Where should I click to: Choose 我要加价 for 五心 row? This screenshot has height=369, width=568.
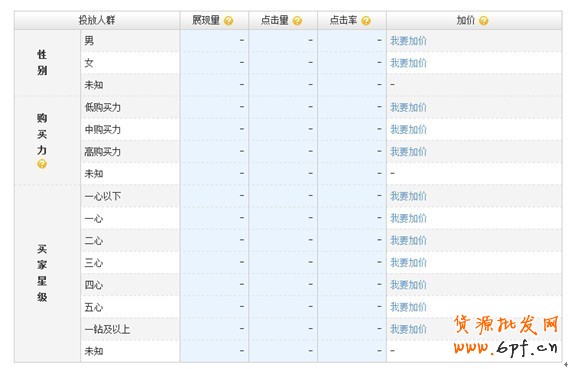coord(408,307)
